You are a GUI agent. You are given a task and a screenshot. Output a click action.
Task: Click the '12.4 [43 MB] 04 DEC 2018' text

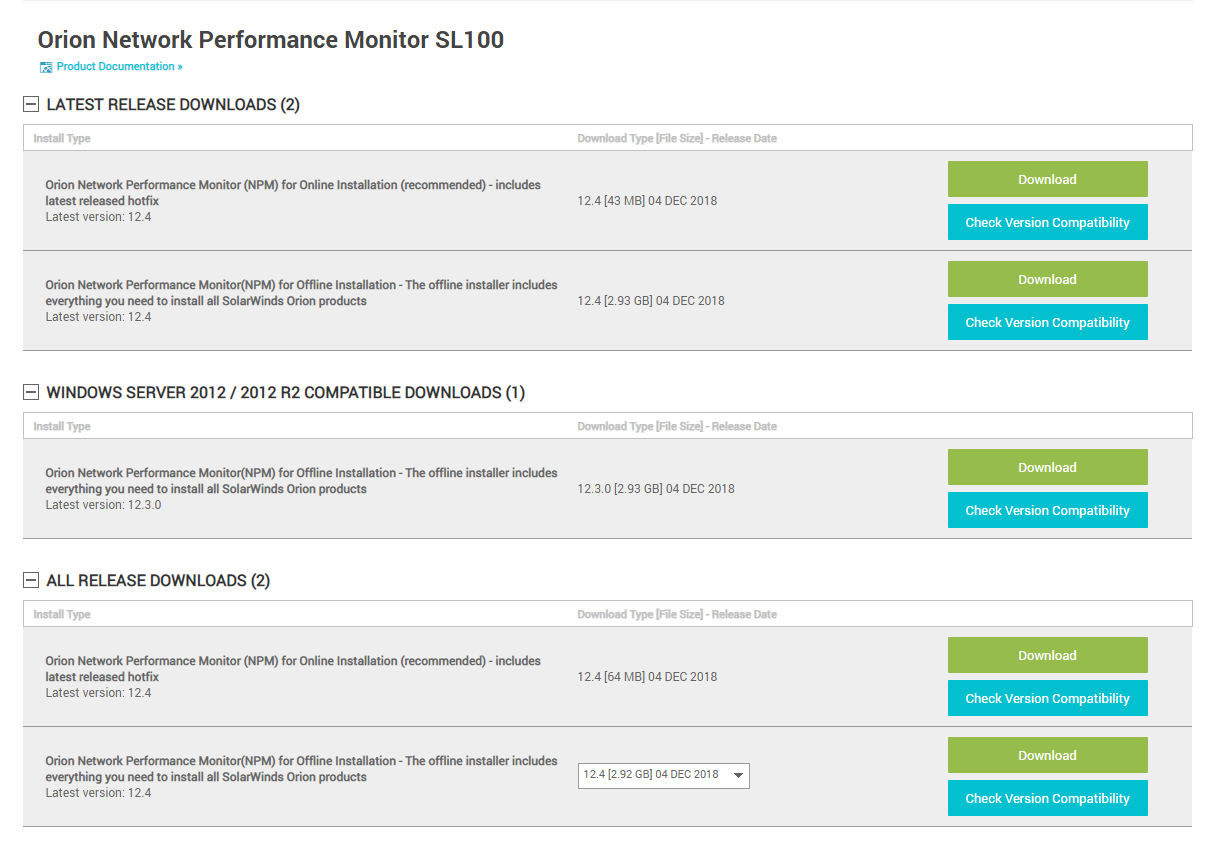pos(647,200)
